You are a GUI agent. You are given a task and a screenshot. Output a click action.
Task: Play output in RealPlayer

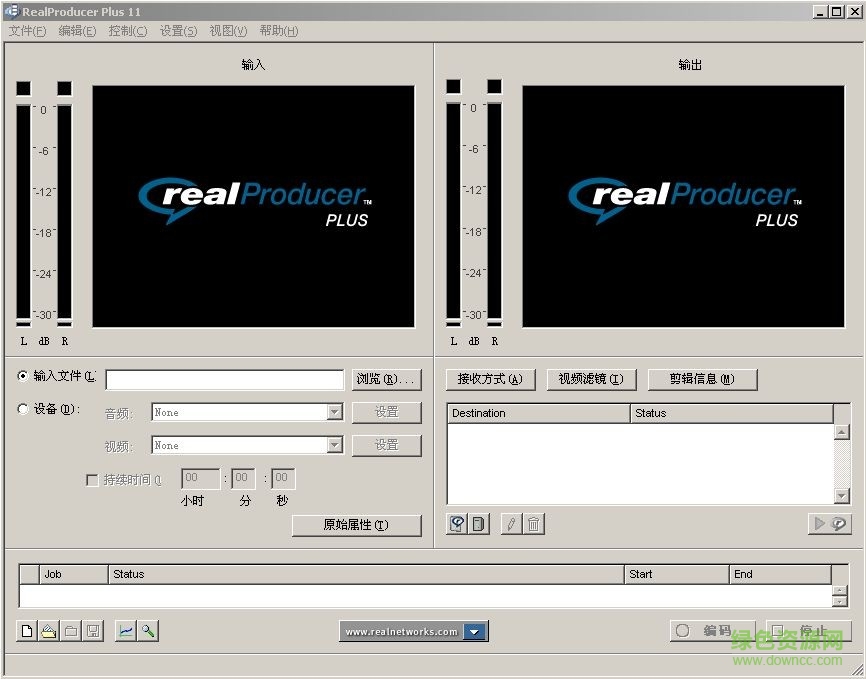coord(838,523)
